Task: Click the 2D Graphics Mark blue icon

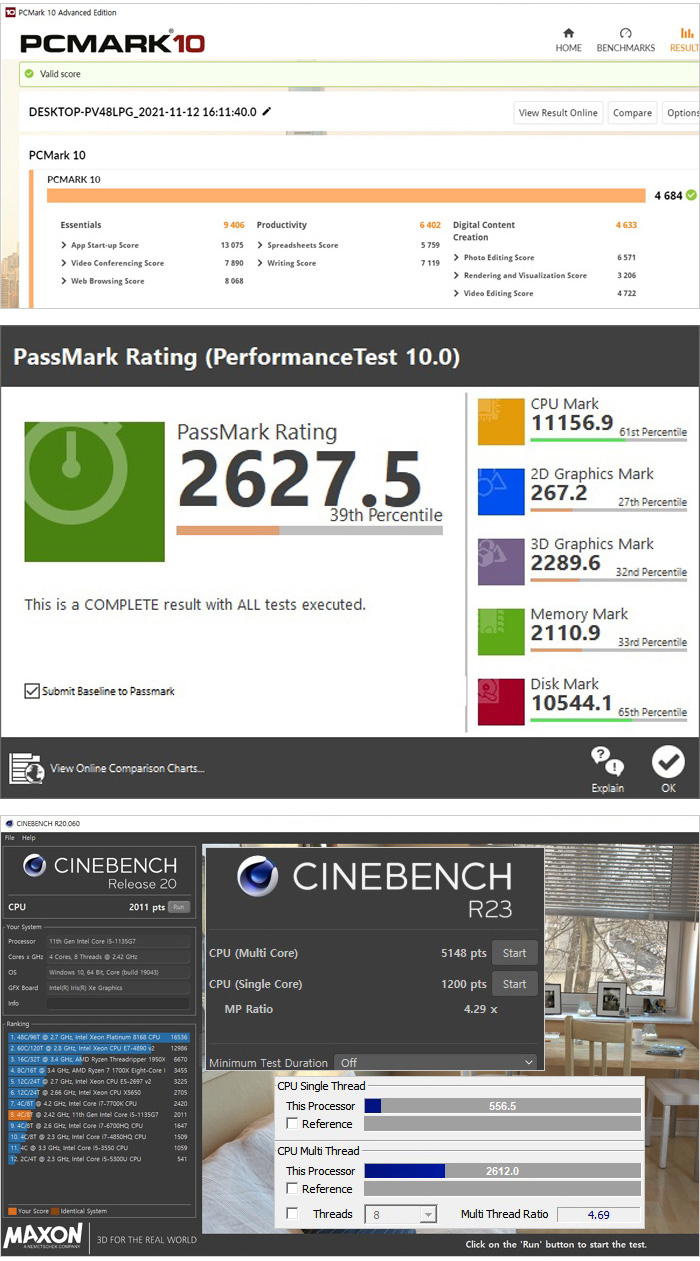Action: tap(501, 491)
